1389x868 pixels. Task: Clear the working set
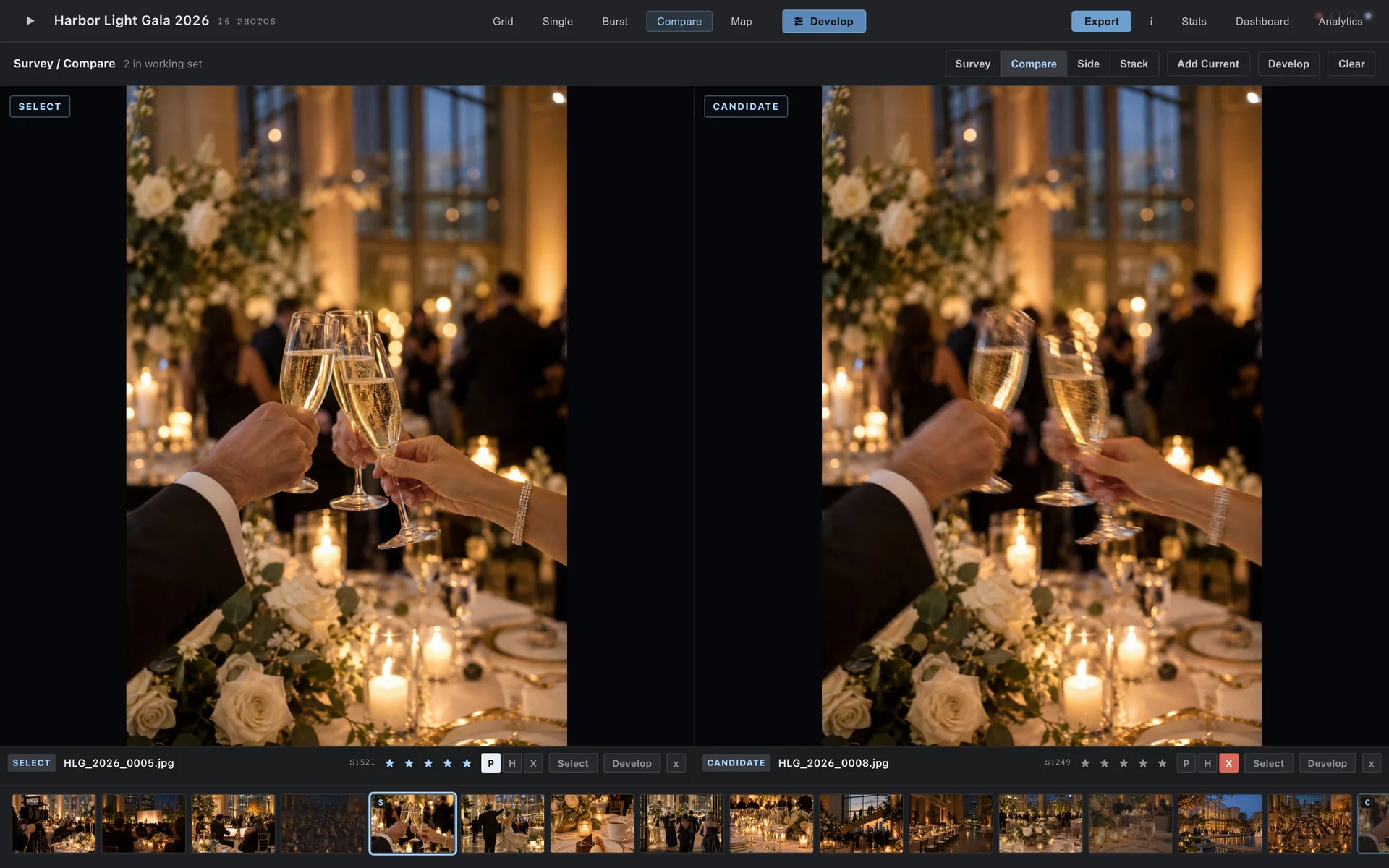pyautogui.click(x=1351, y=64)
